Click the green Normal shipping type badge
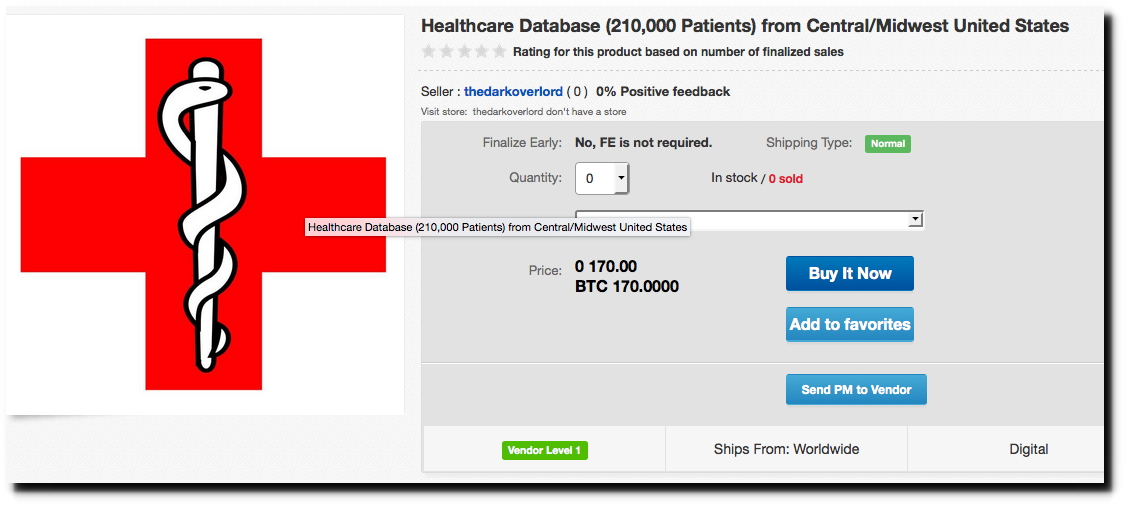 pyautogui.click(x=888, y=144)
